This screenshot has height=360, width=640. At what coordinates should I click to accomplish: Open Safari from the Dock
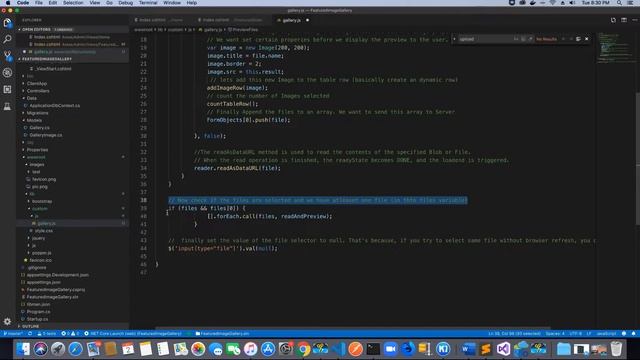[76, 349]
